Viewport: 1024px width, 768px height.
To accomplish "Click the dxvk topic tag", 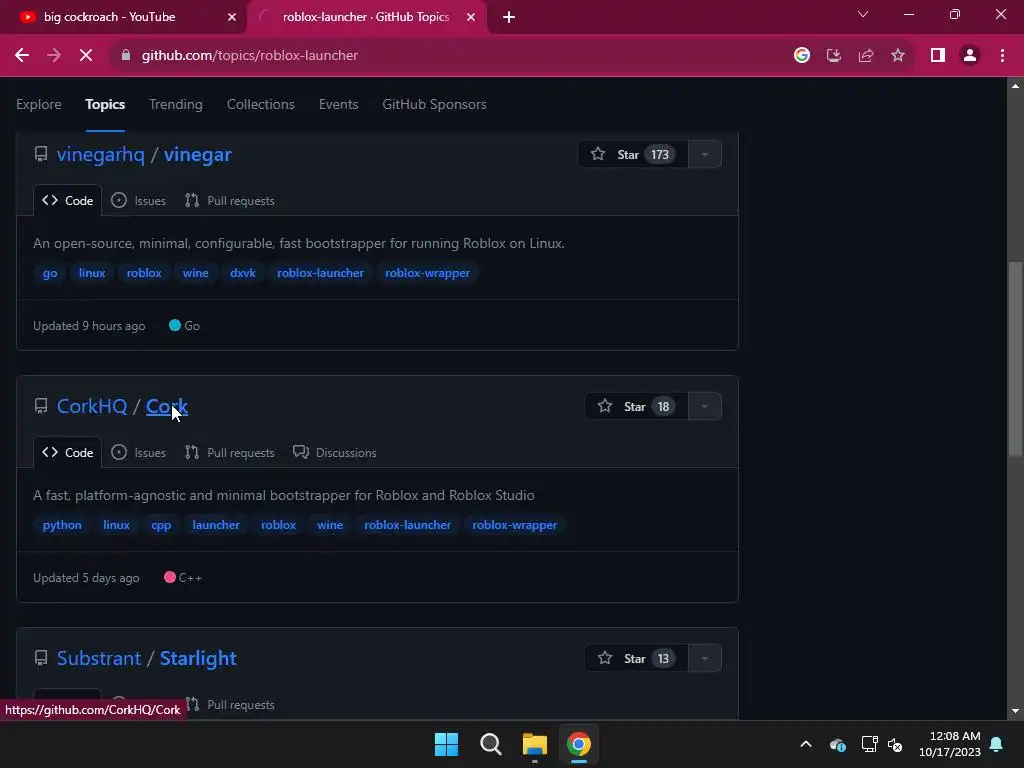I will (242, 273).
